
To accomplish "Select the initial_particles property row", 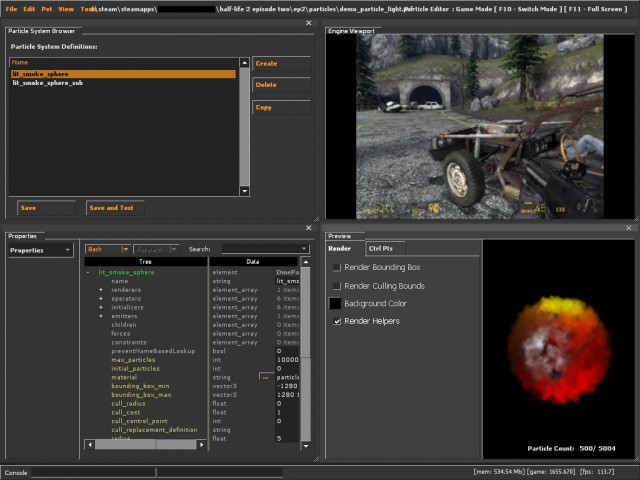I will pos(136,369).
